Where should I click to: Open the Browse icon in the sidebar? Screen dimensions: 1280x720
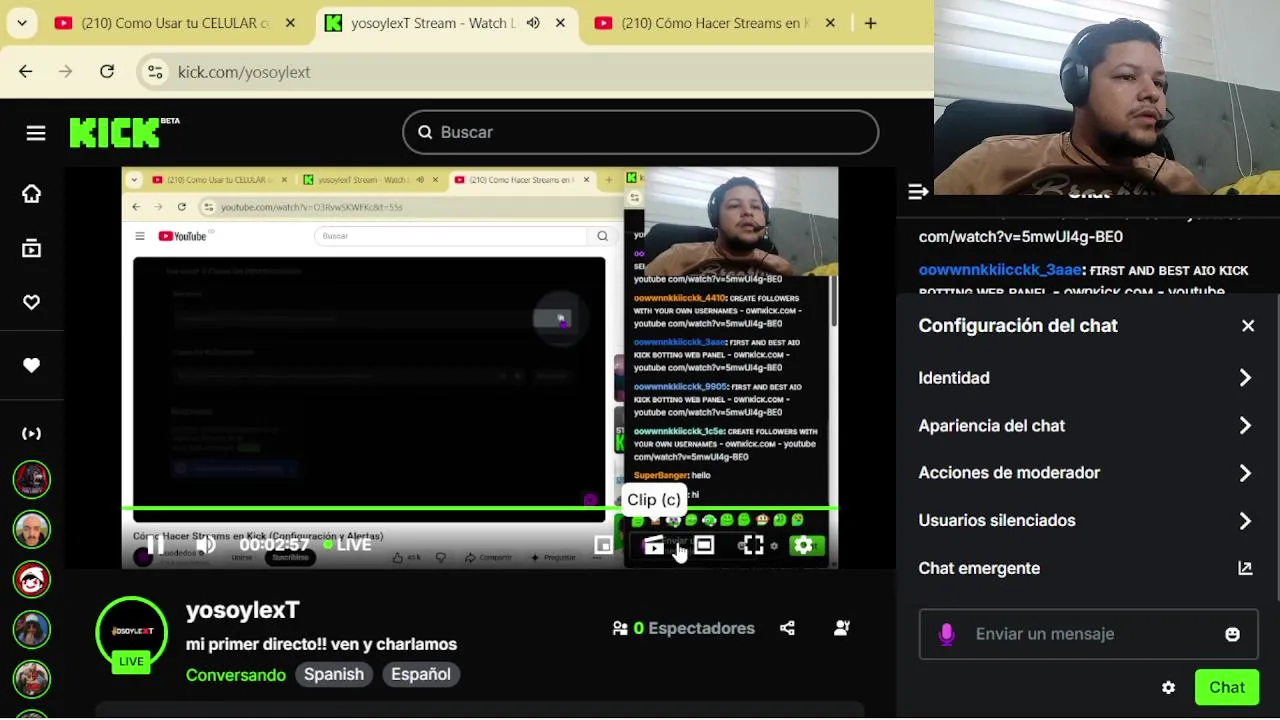[32, 249]
